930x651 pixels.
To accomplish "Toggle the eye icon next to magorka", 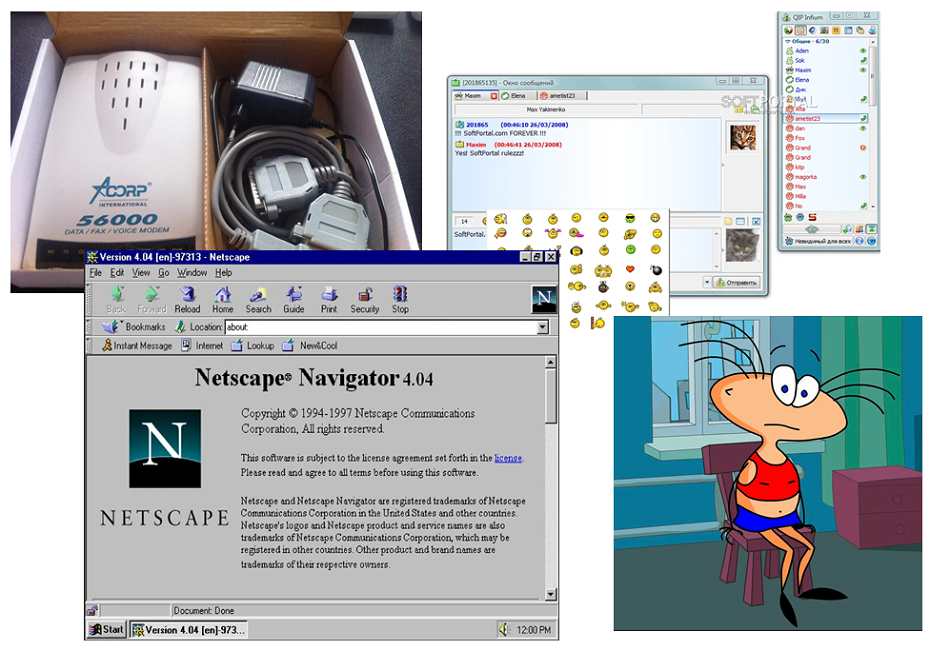I will pos(863,177).
